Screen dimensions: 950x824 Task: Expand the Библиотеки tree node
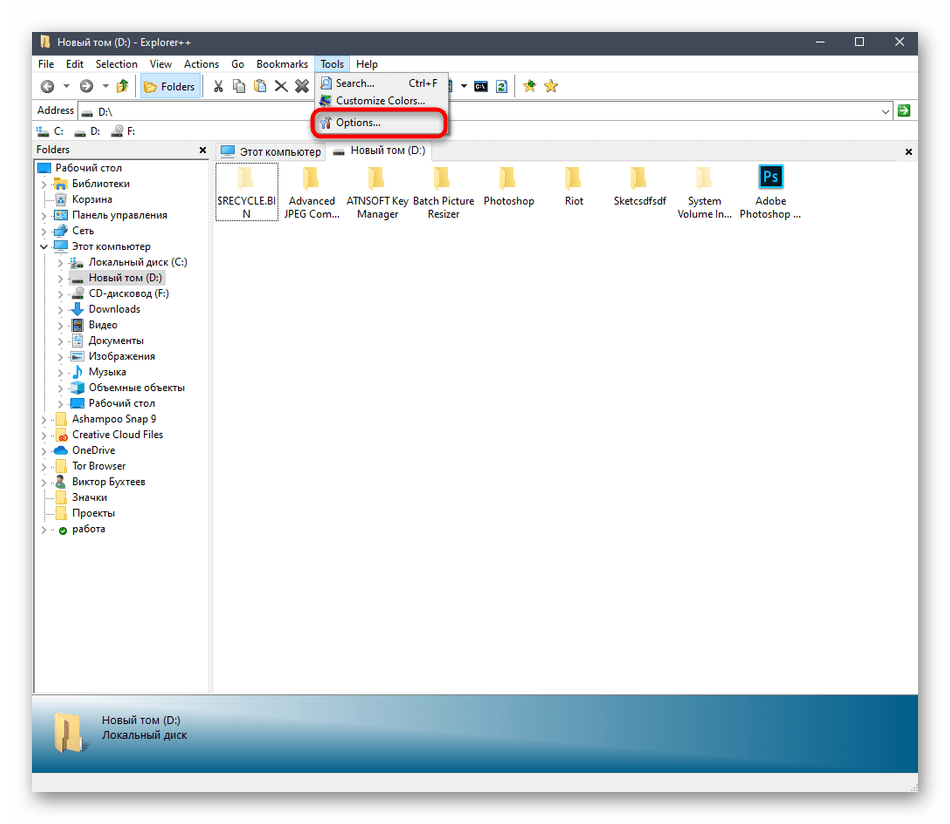click(x=44, y=184)
